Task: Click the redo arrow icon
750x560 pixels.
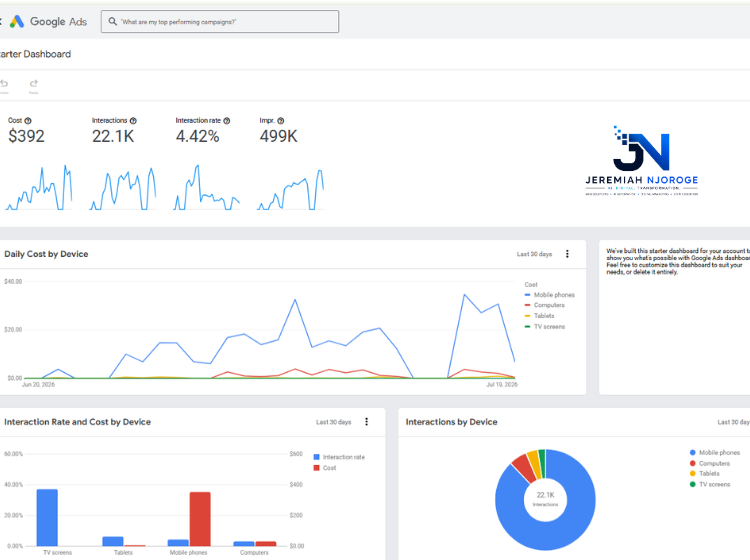Action: [33, 83]
